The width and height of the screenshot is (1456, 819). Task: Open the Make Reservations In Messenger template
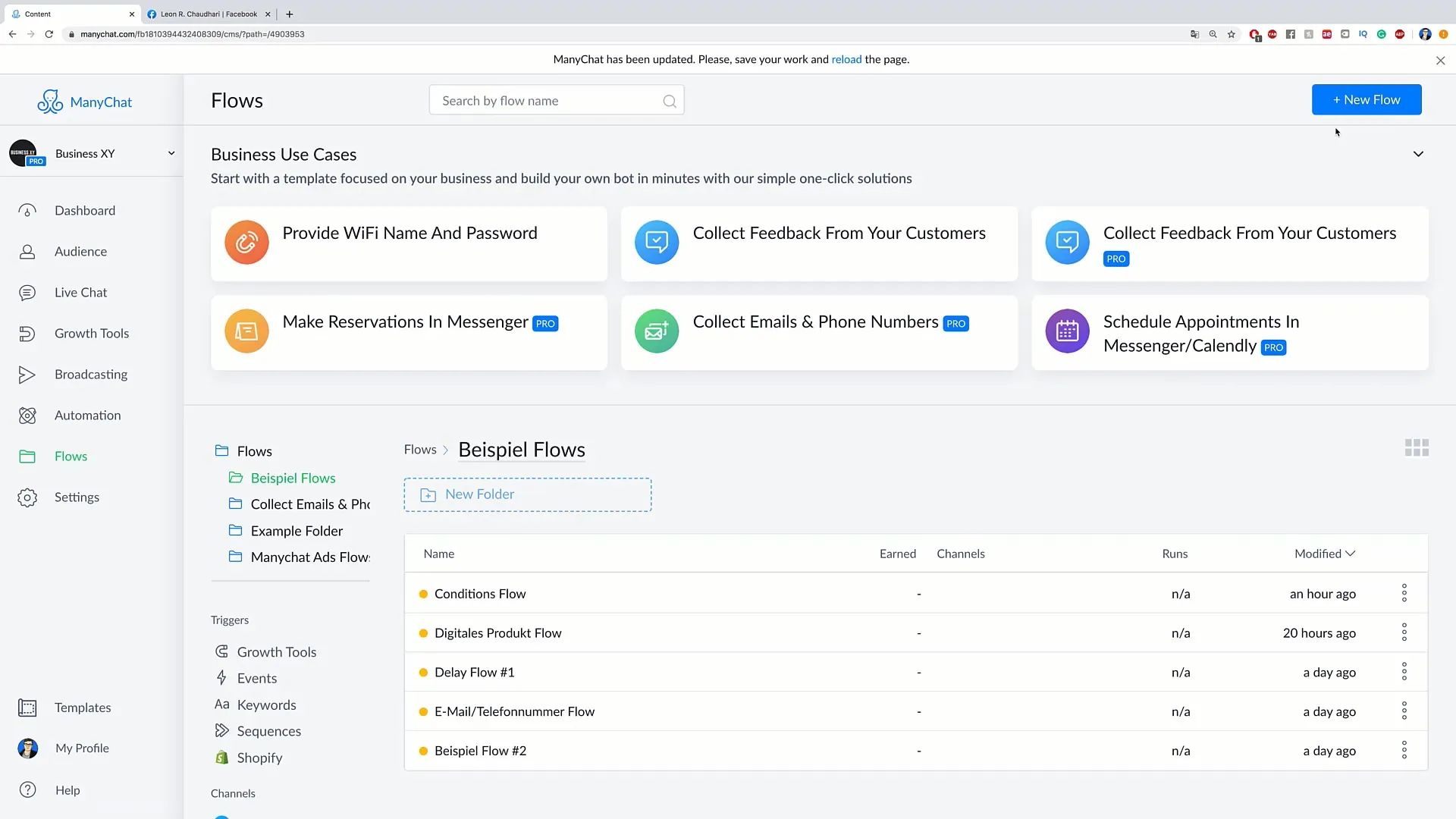[409, 332]
